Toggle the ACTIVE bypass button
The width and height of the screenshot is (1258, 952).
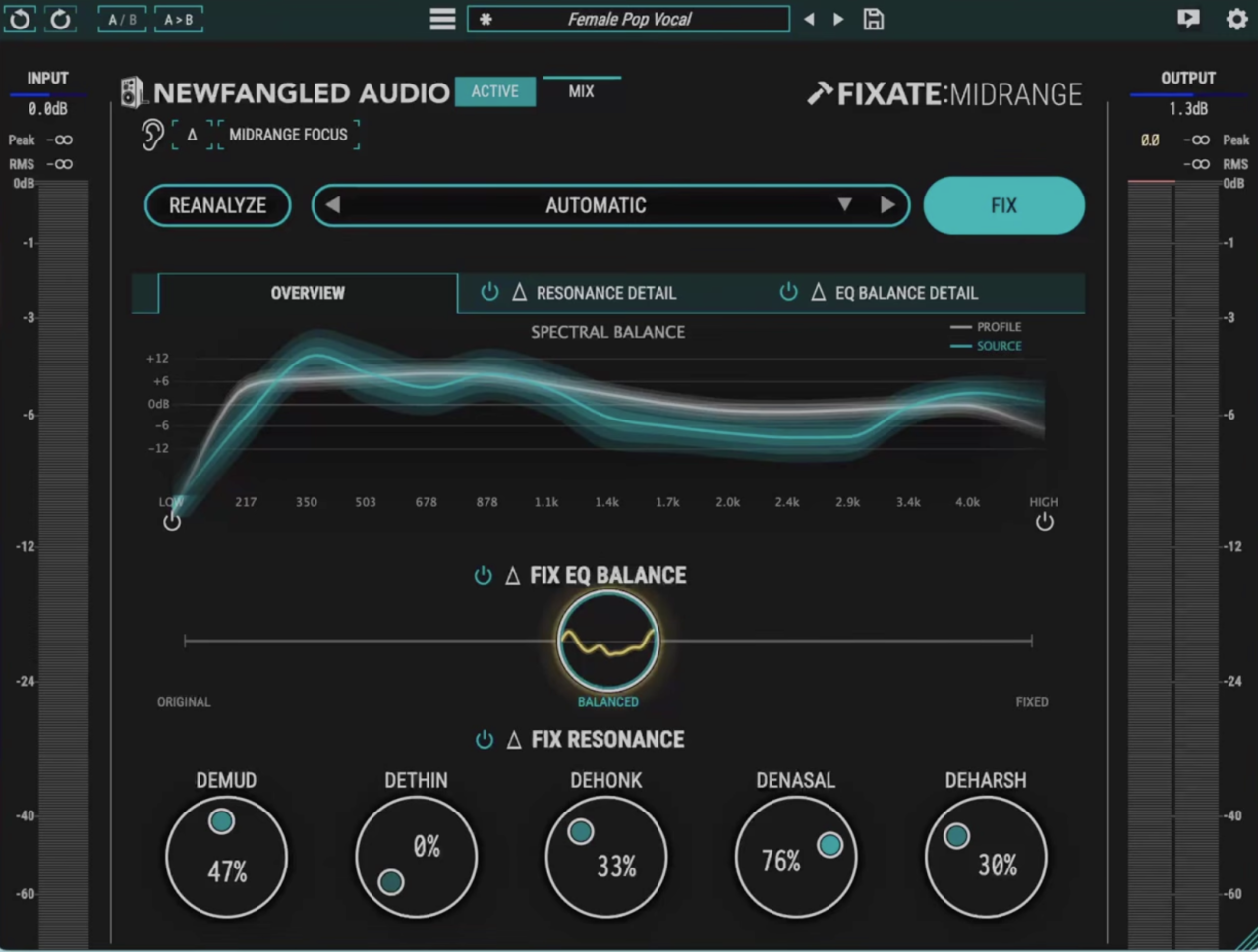point(494,91)
